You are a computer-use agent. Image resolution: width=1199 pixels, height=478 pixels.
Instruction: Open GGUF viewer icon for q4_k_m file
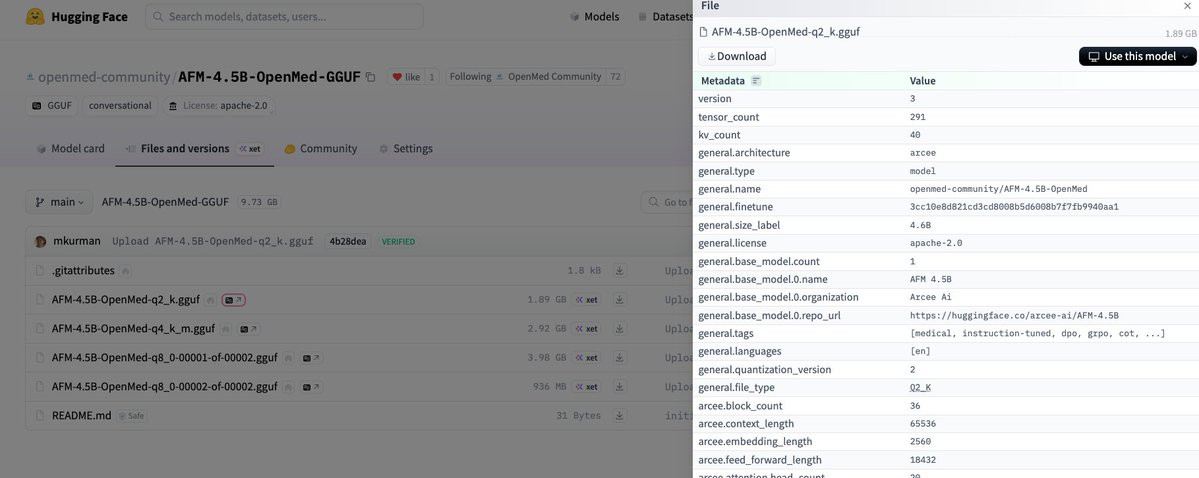[x=250, y=329]
